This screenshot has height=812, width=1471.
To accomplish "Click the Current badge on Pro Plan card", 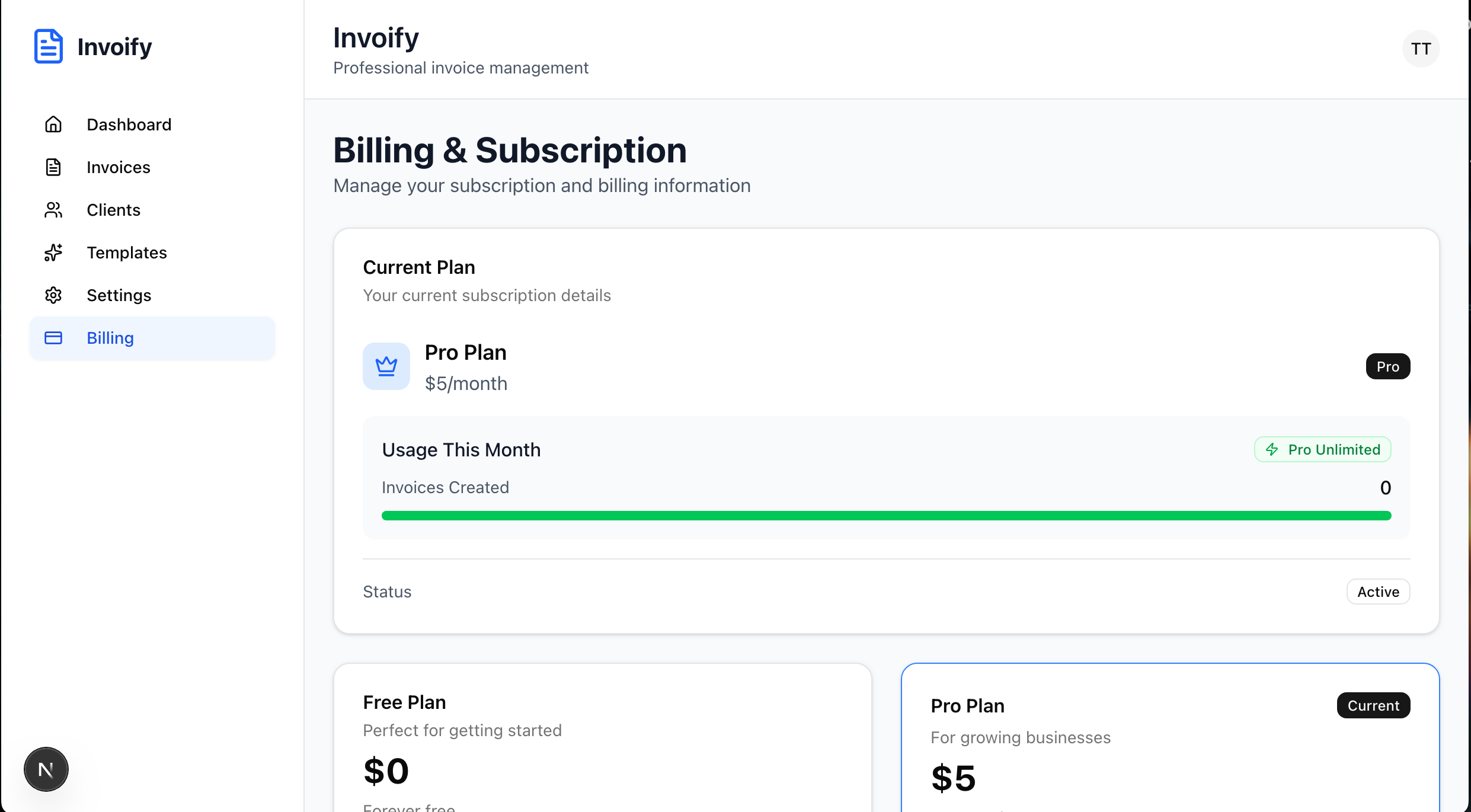I will (x=1373, y=705).
